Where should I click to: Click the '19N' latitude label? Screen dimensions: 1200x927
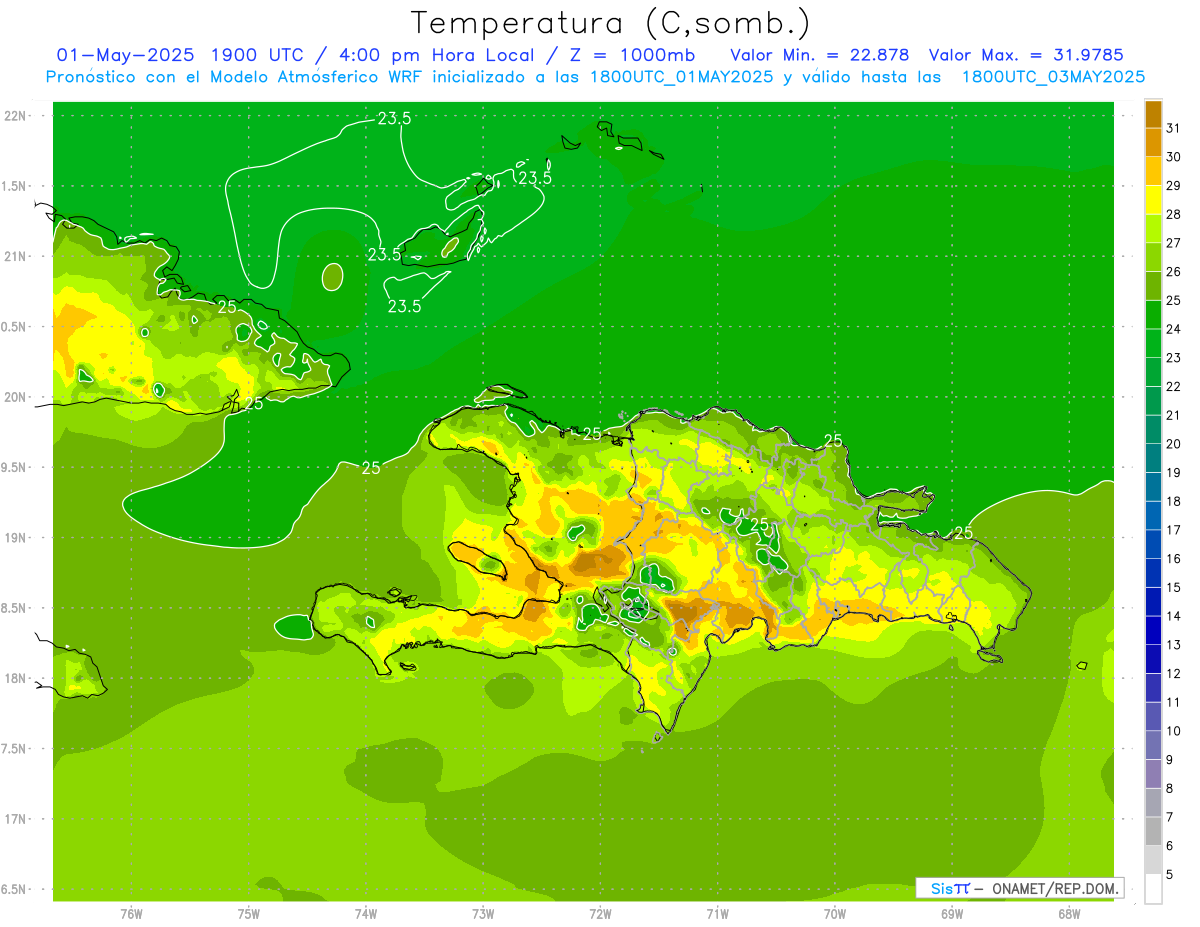point(16,537)
